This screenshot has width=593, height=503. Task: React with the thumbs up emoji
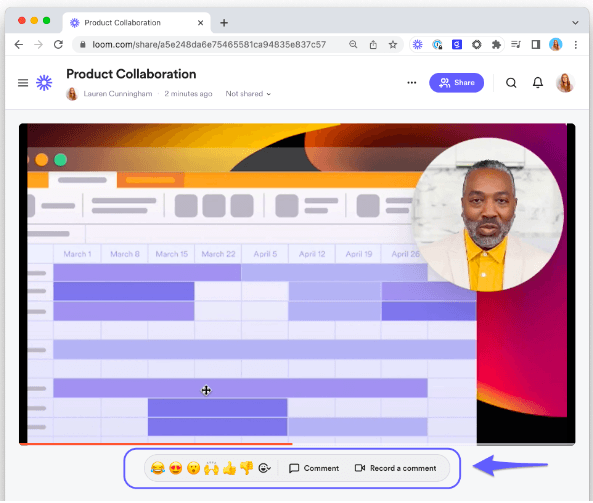[x=229, y=468]
